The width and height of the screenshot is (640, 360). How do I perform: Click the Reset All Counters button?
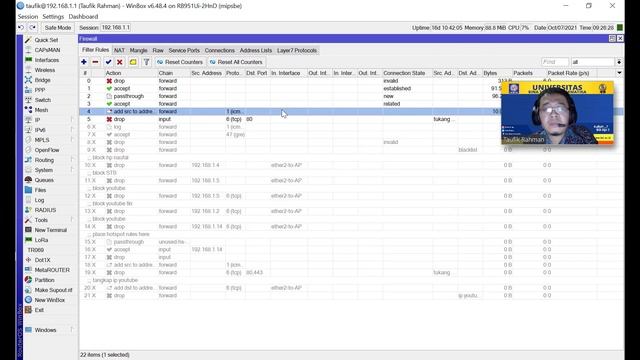tap(236, 62)
